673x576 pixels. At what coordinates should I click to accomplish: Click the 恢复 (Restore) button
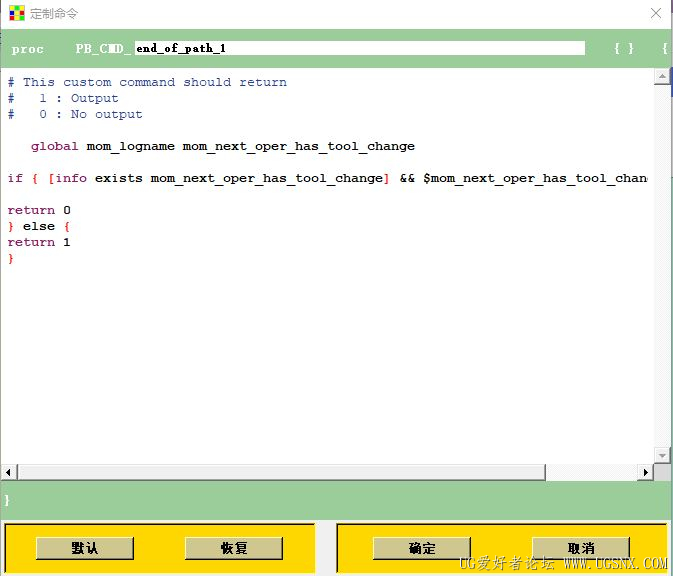point(234,548)
